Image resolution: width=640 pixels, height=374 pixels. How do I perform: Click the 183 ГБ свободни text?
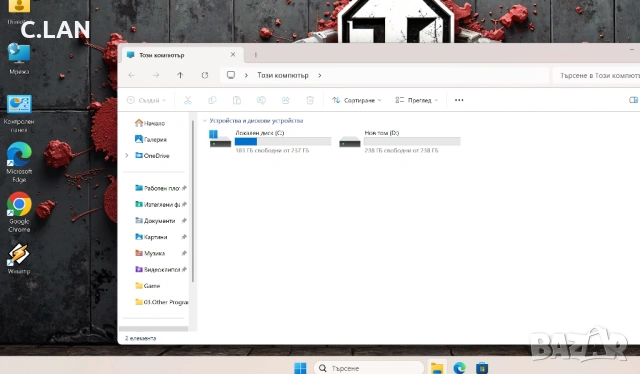[272, 151]
